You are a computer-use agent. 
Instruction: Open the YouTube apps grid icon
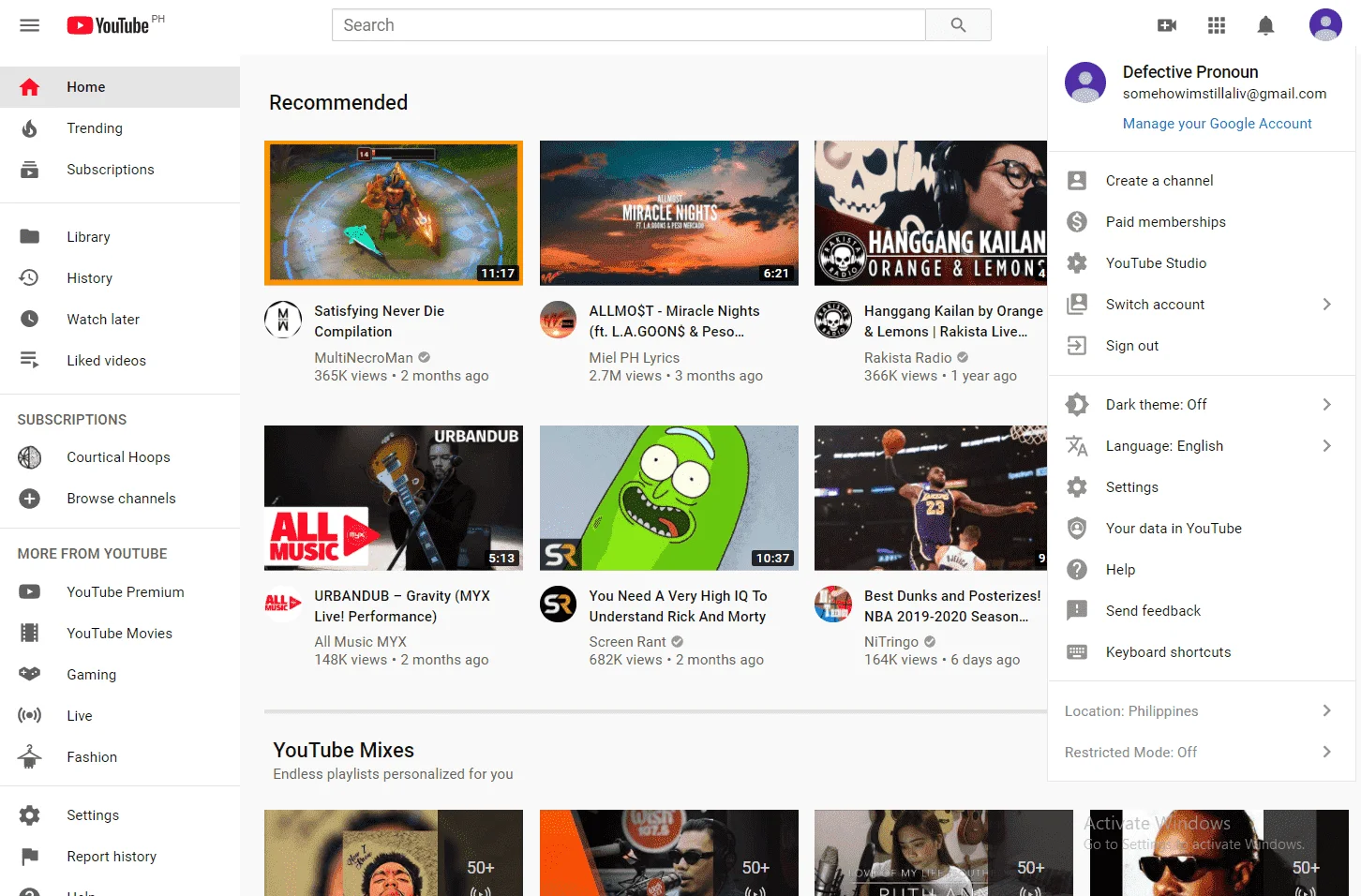point(1217,25)
